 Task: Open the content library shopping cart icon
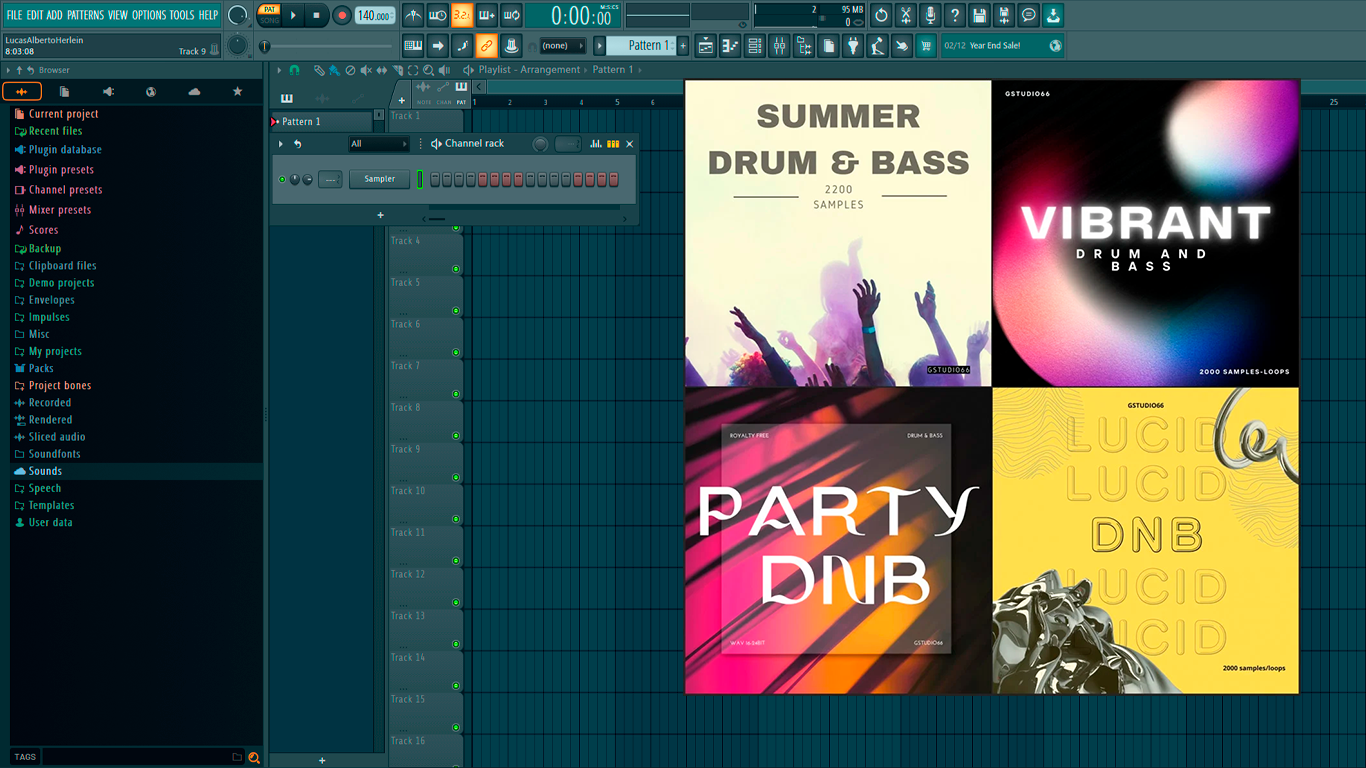(926, 46)
